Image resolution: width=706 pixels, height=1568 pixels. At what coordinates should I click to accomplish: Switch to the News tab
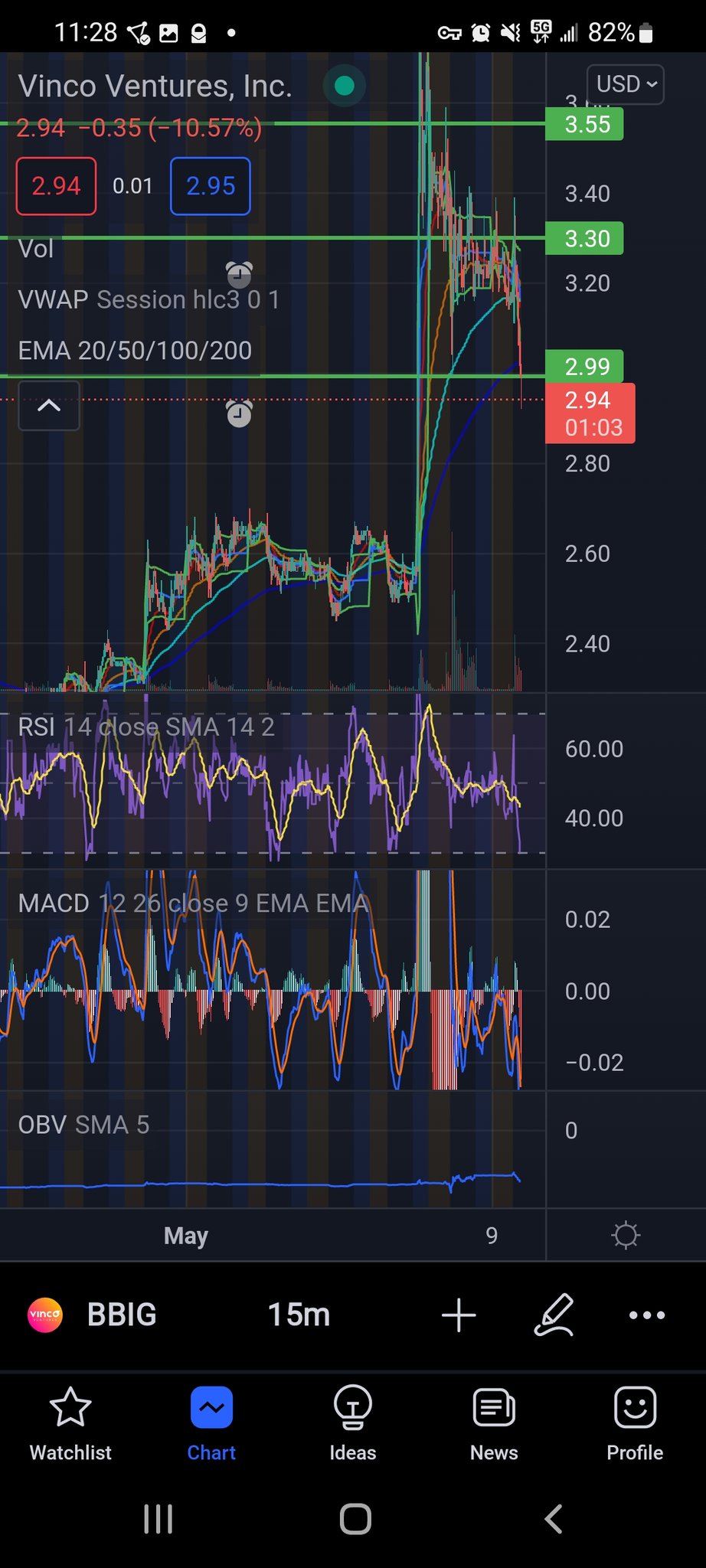click(494, 1424)
